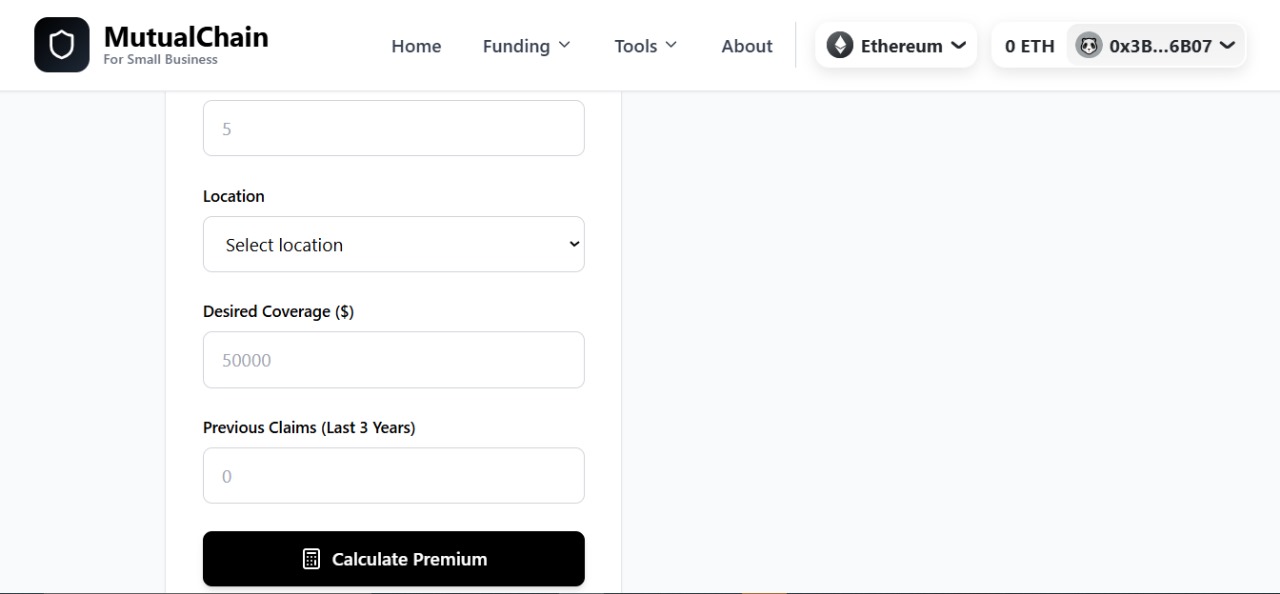Click the 0 ETH balance display
Screen dimensions: 1280x594
1029,46
